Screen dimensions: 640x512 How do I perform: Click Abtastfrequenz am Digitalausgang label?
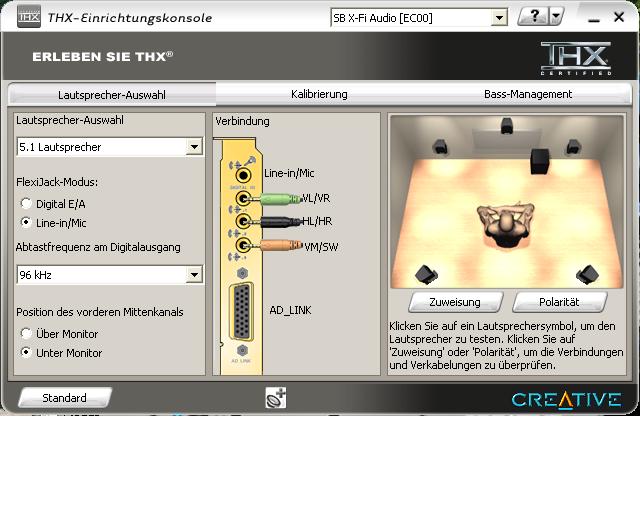tap(98, 247)
